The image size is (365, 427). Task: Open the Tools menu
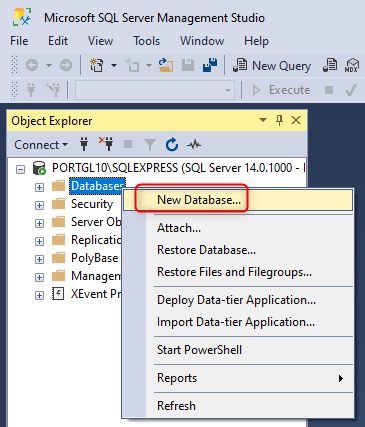click(147, 41)
